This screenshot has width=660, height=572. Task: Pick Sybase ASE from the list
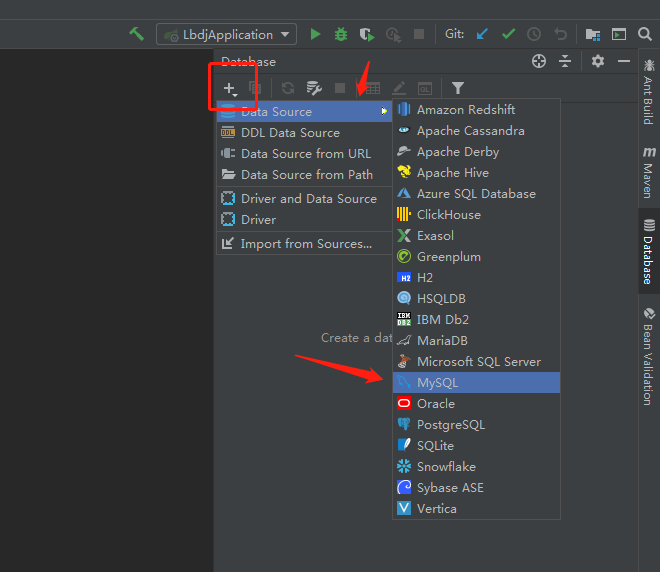476,488
